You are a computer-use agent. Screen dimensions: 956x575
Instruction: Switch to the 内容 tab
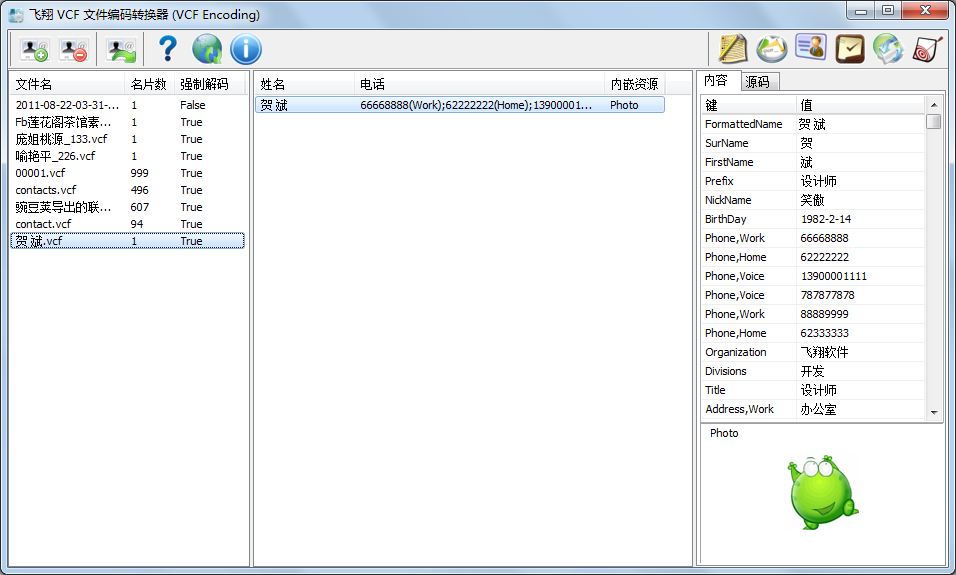pos(719,80)
